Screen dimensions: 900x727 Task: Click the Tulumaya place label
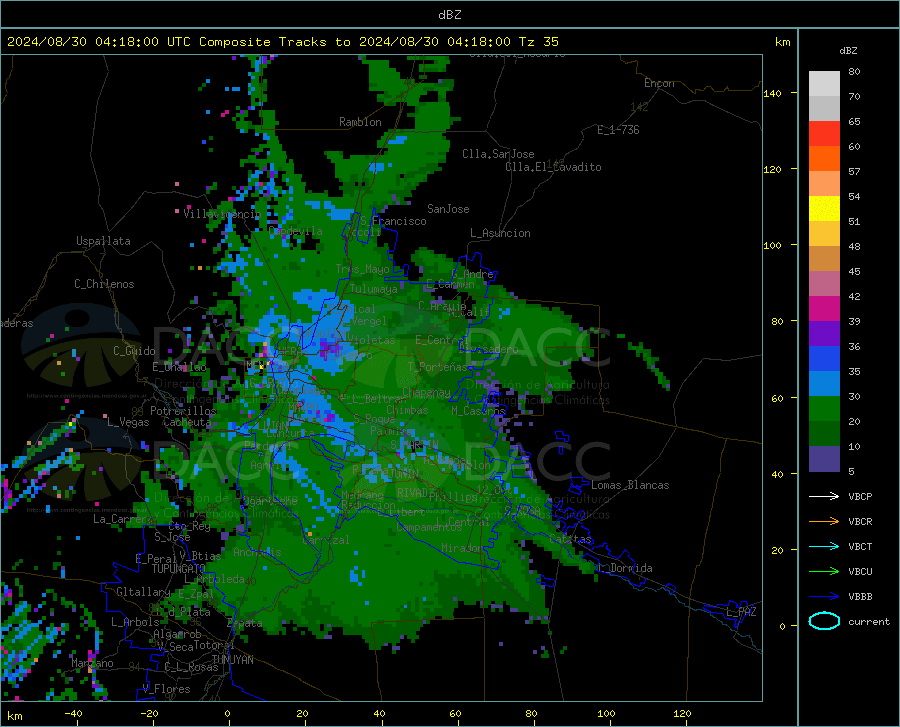[x=373, y=289]
